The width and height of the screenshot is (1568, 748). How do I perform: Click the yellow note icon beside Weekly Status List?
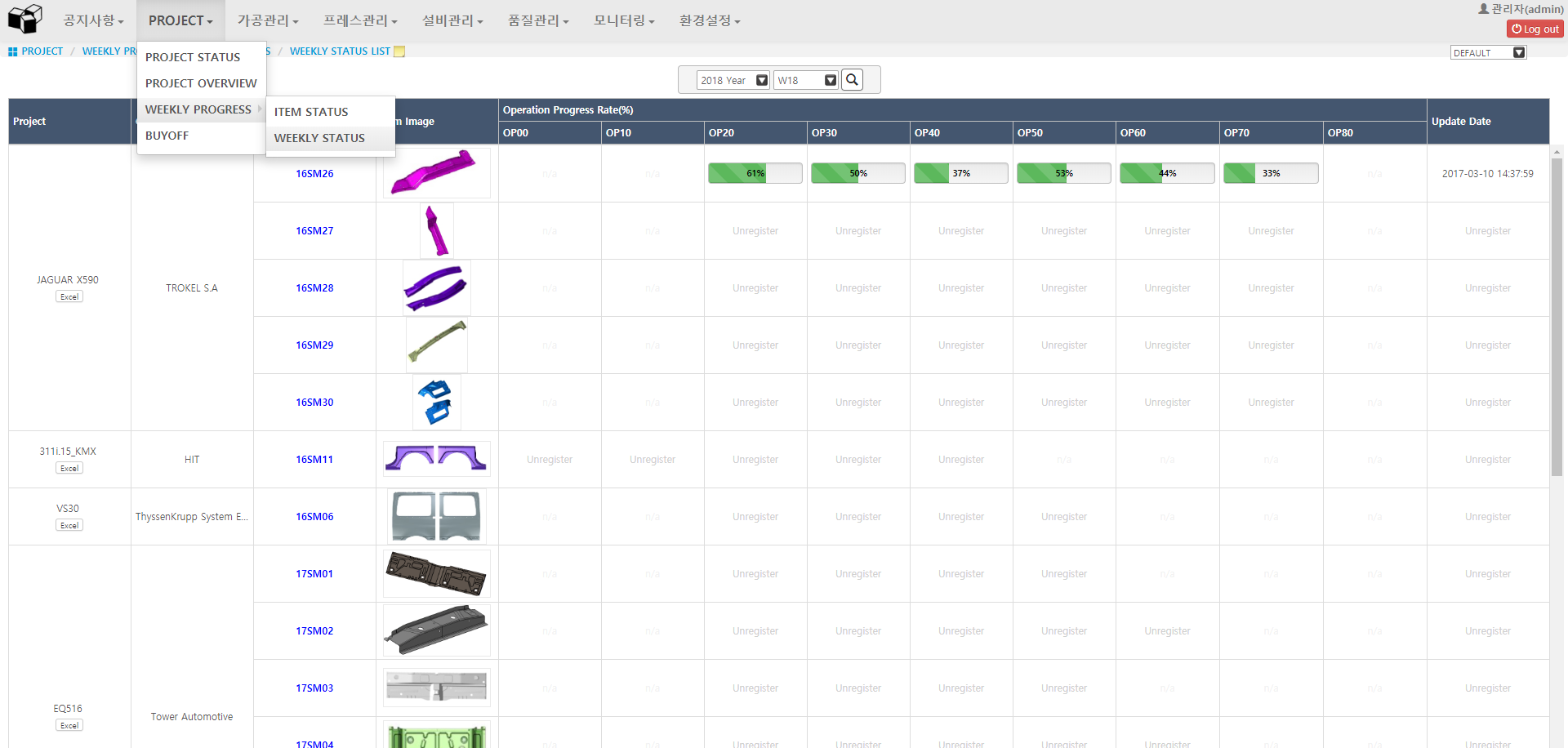pyautogui.click(x=399, y=51)
